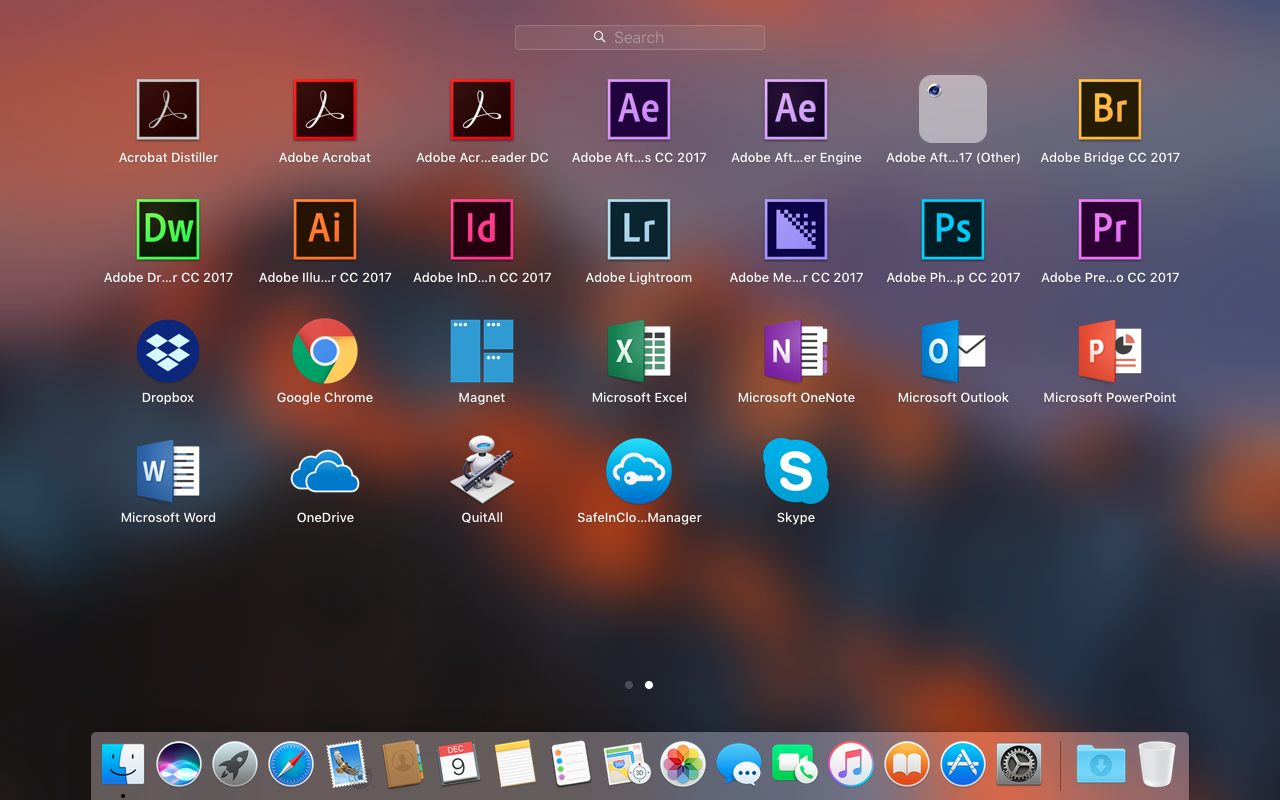Open the Trash in the Dock
This screenshot has width=1280, height=800.
(1157, 765)
